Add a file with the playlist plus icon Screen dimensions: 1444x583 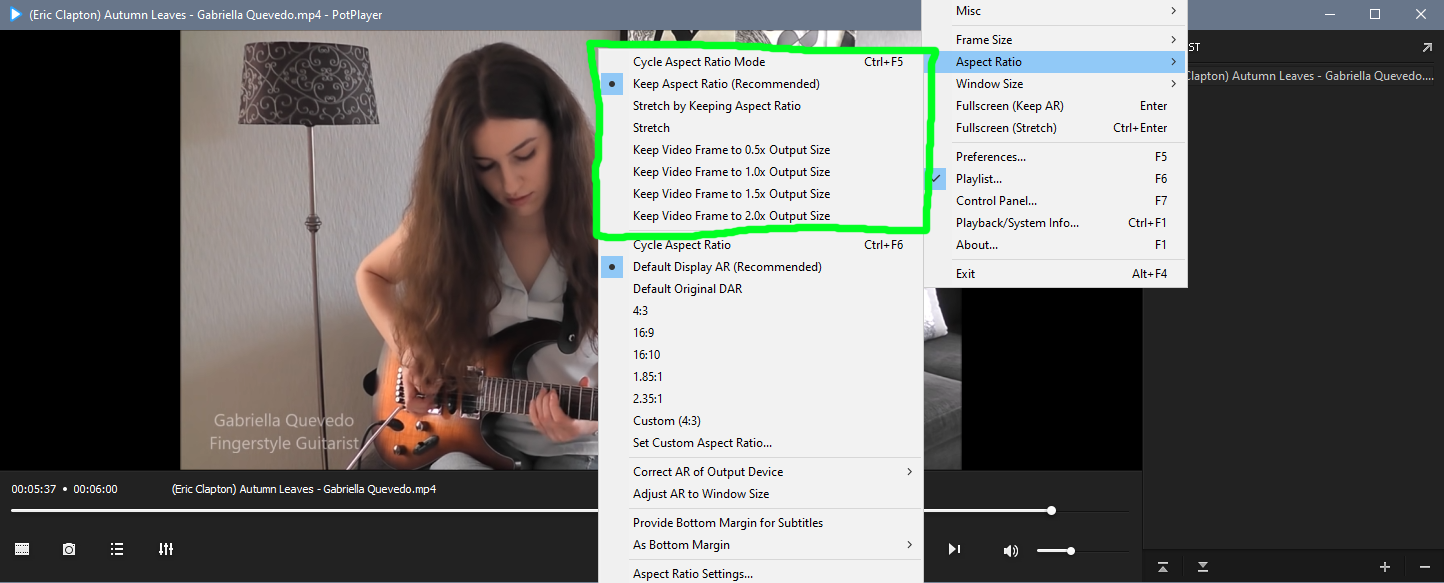1385,567
